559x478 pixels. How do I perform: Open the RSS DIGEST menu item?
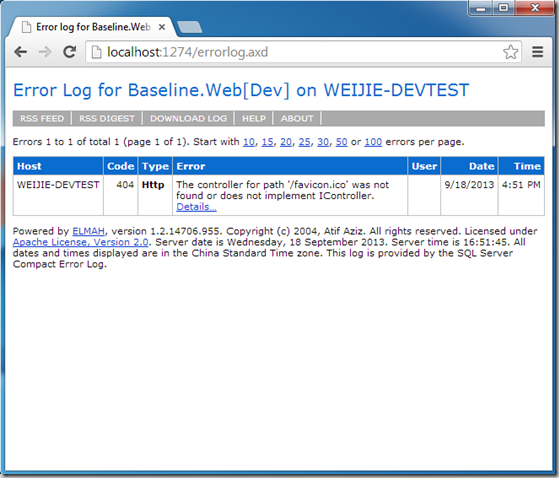107,118
